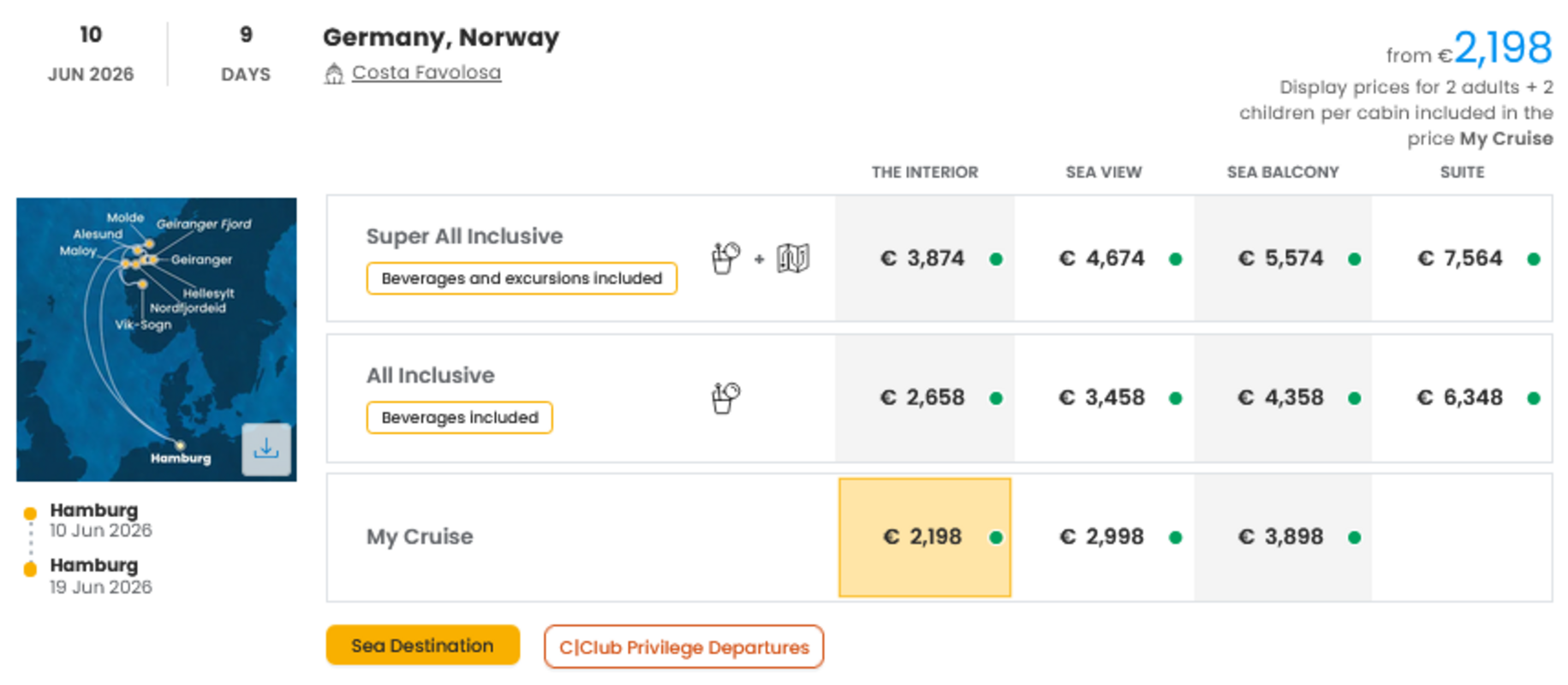Click the Beverages and excursions included tag
The height and width of the screenshot is (685, 1568).
(522, 278)
